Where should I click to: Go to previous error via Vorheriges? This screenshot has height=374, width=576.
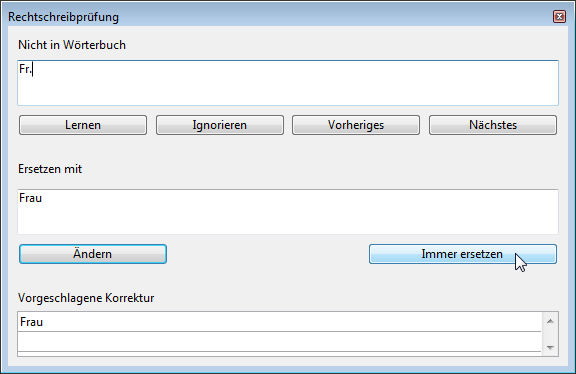[x=356, y=125]
